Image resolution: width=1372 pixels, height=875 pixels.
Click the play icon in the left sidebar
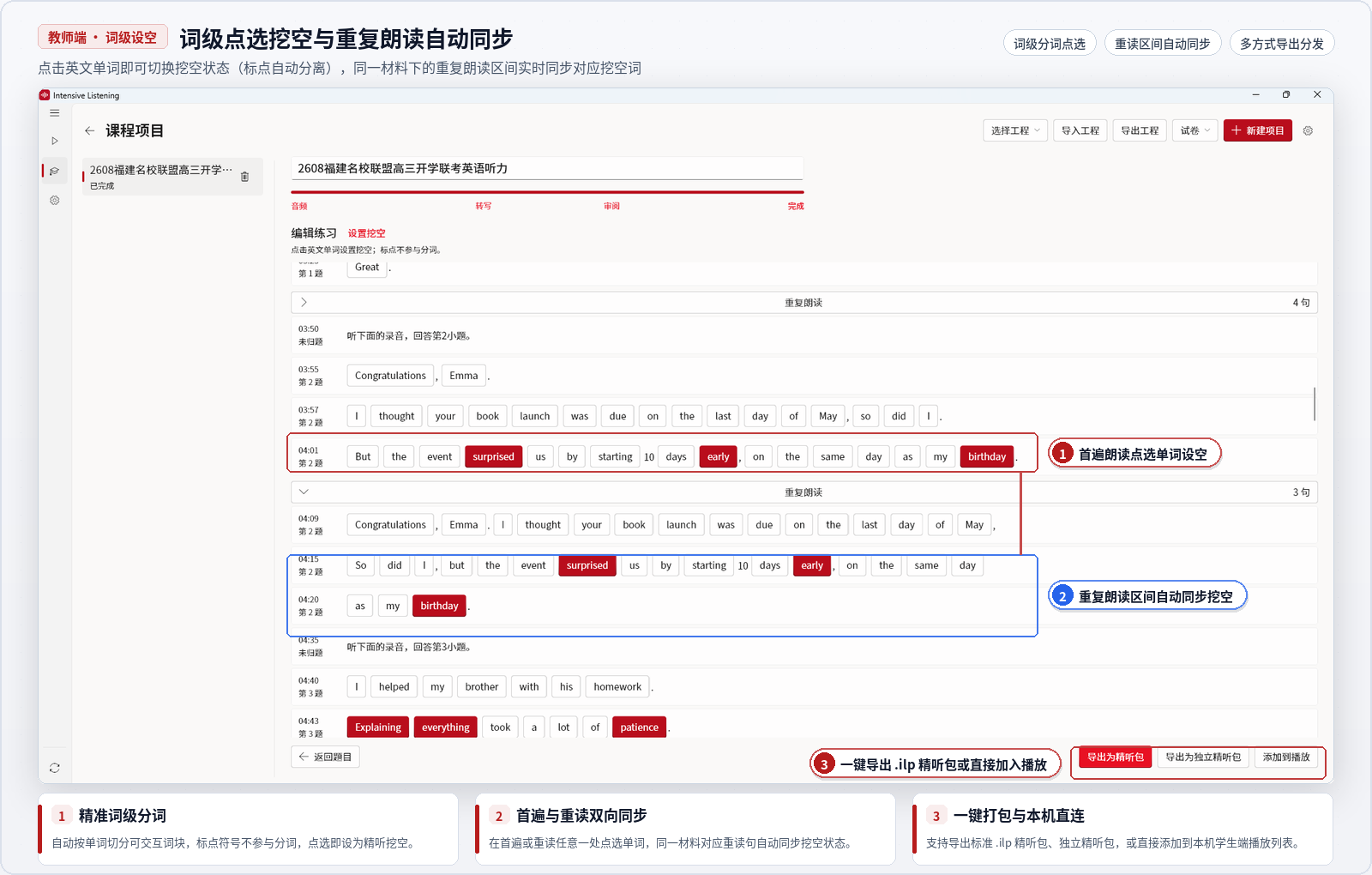pyautogui.click(x=55, y=141)
